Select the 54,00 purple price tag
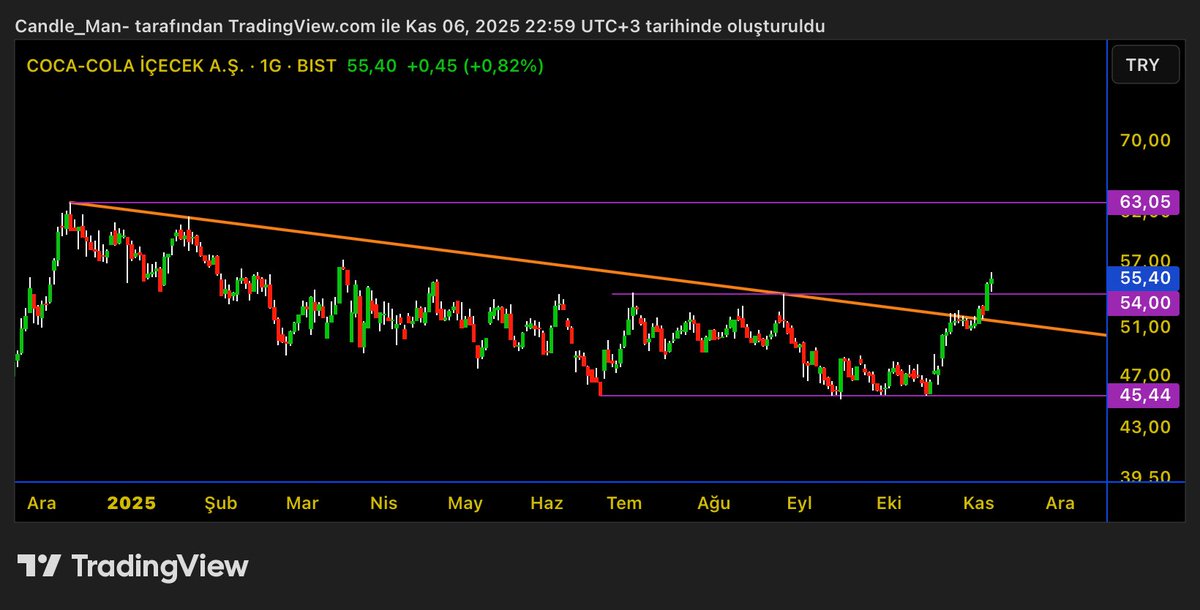This screenshot has width=1200, height=610. tap(1142, 303)
